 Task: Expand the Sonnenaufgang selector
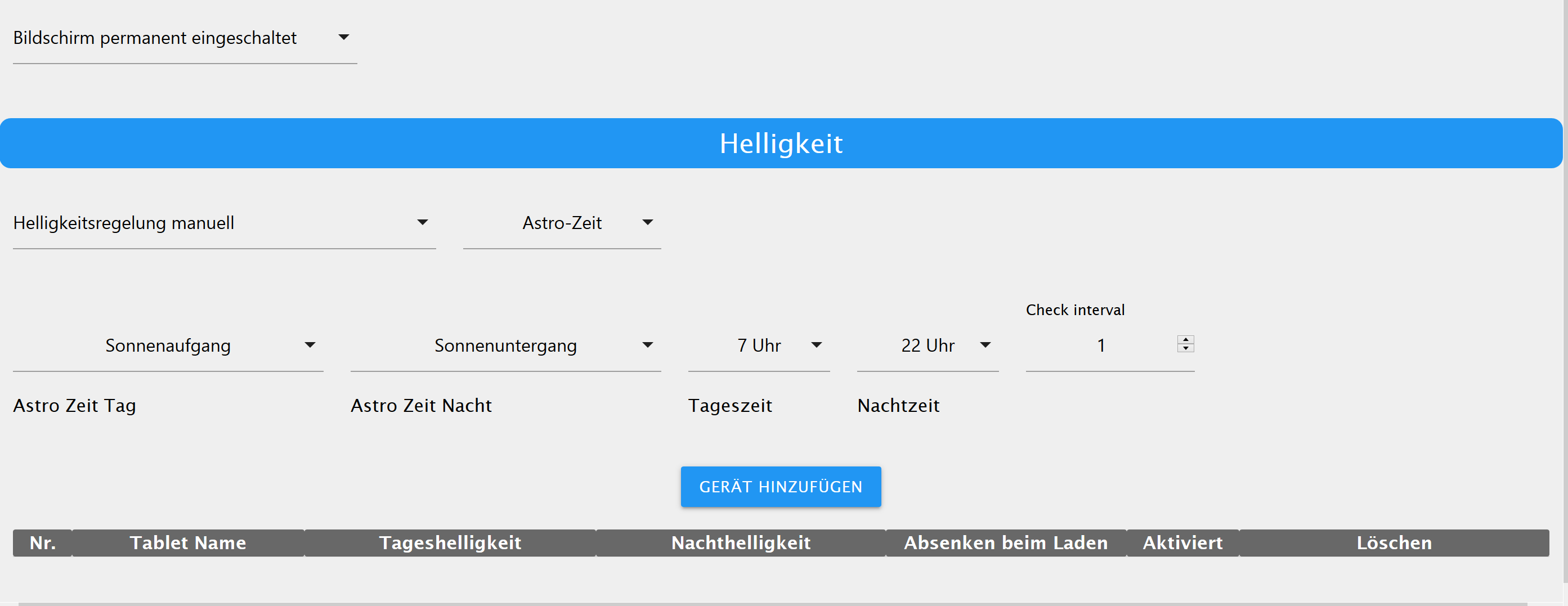point(168,345)
